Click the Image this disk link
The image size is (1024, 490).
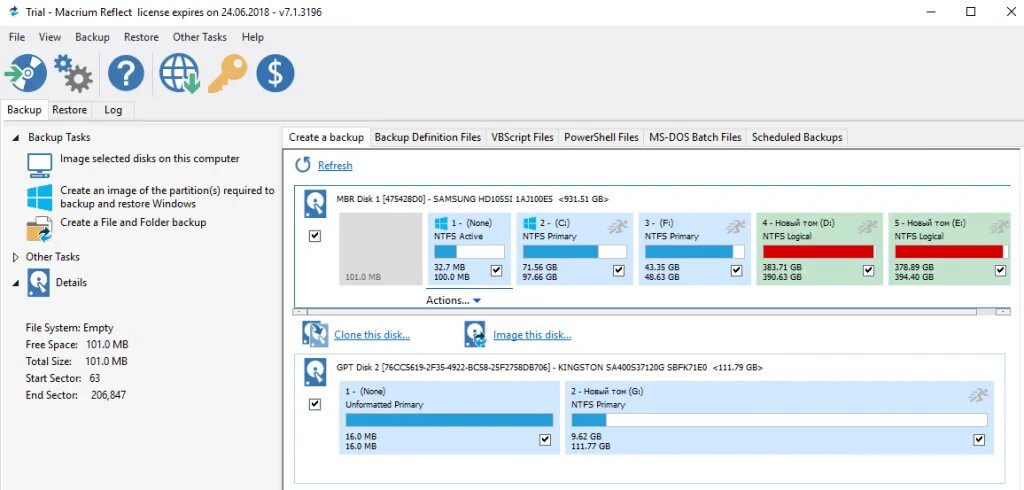532,335
